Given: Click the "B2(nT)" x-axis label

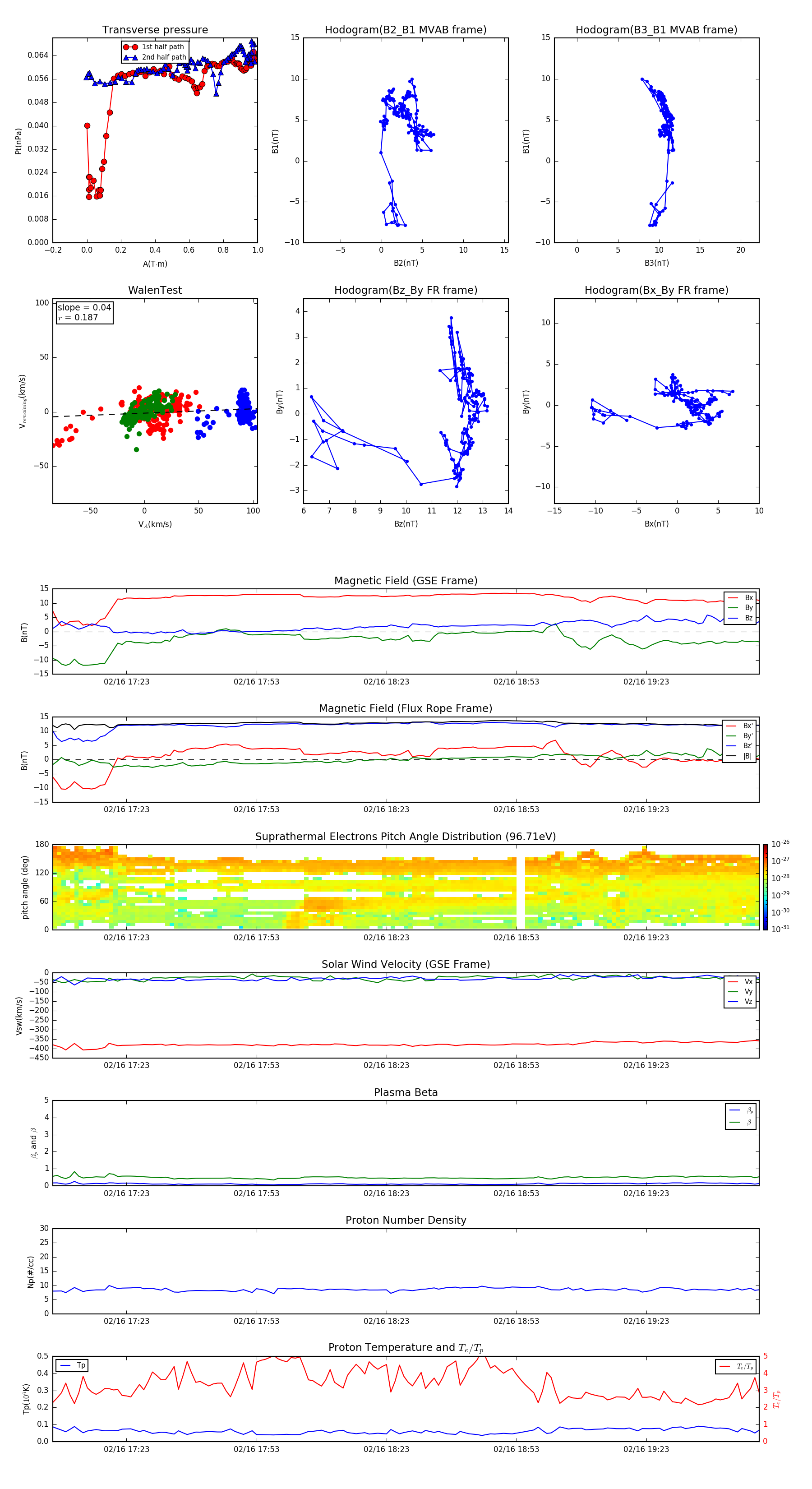Looking at the screenshot, I should (x=406, y=263).
